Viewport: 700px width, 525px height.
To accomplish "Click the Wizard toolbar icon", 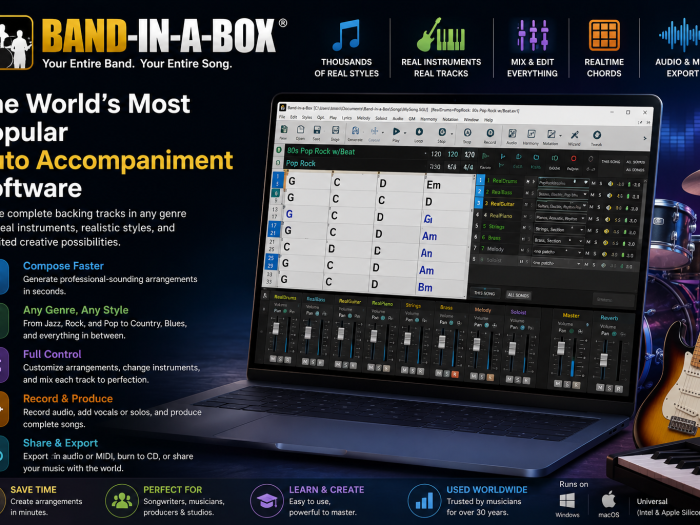I will click(x=575, y=135).
